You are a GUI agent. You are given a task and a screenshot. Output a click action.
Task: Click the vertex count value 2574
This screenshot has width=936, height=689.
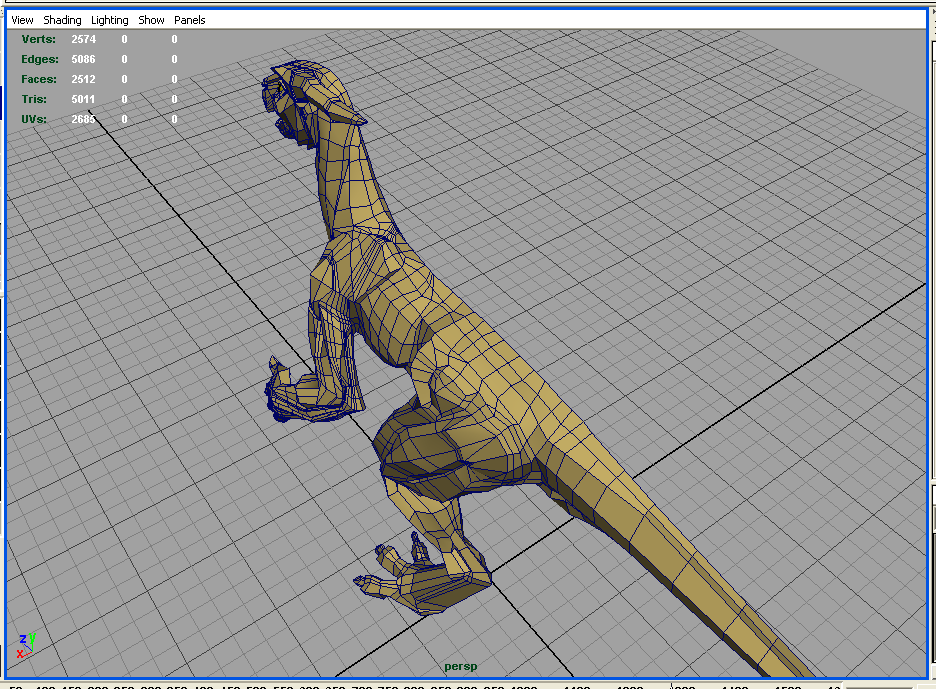[83, 39]
